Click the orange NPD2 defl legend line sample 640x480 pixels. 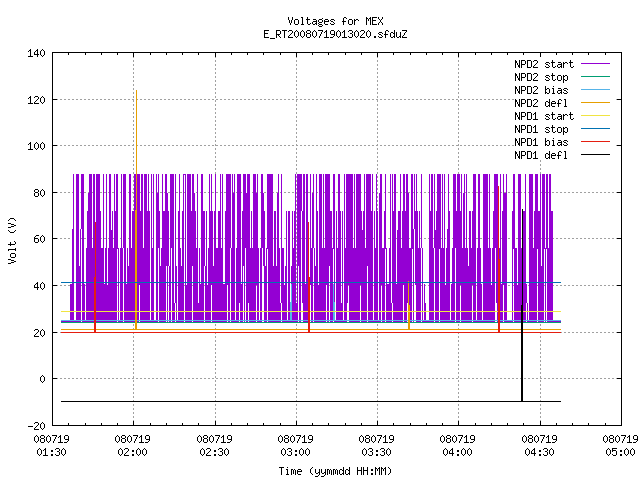[595, 102]
